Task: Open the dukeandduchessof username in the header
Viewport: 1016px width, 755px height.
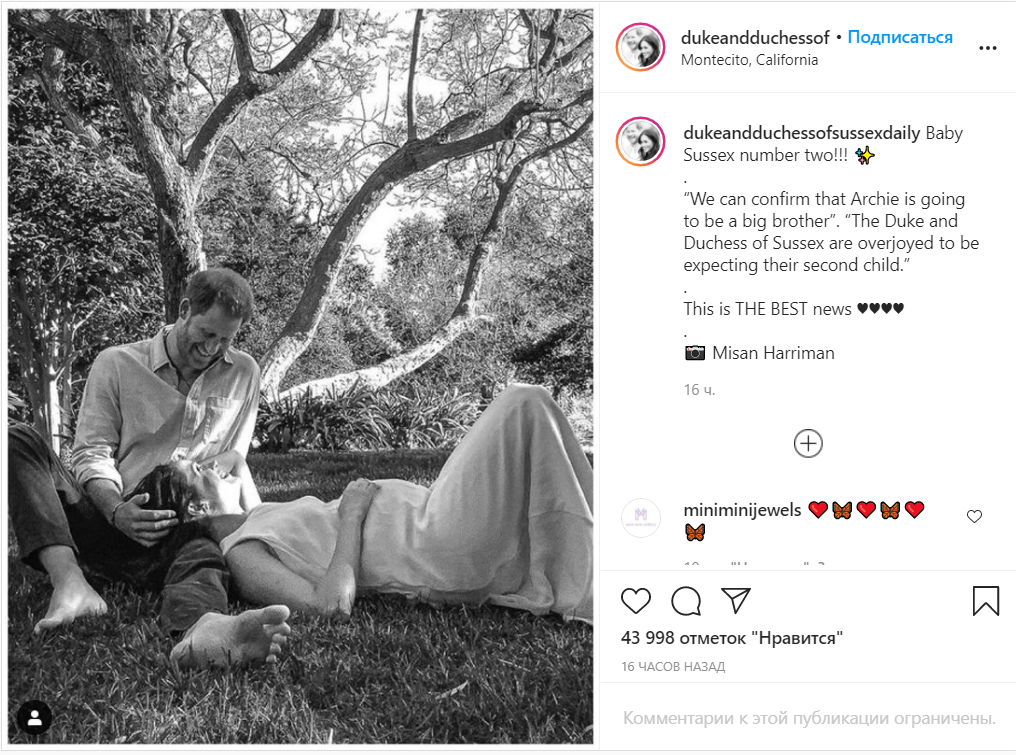Action: 755,38
